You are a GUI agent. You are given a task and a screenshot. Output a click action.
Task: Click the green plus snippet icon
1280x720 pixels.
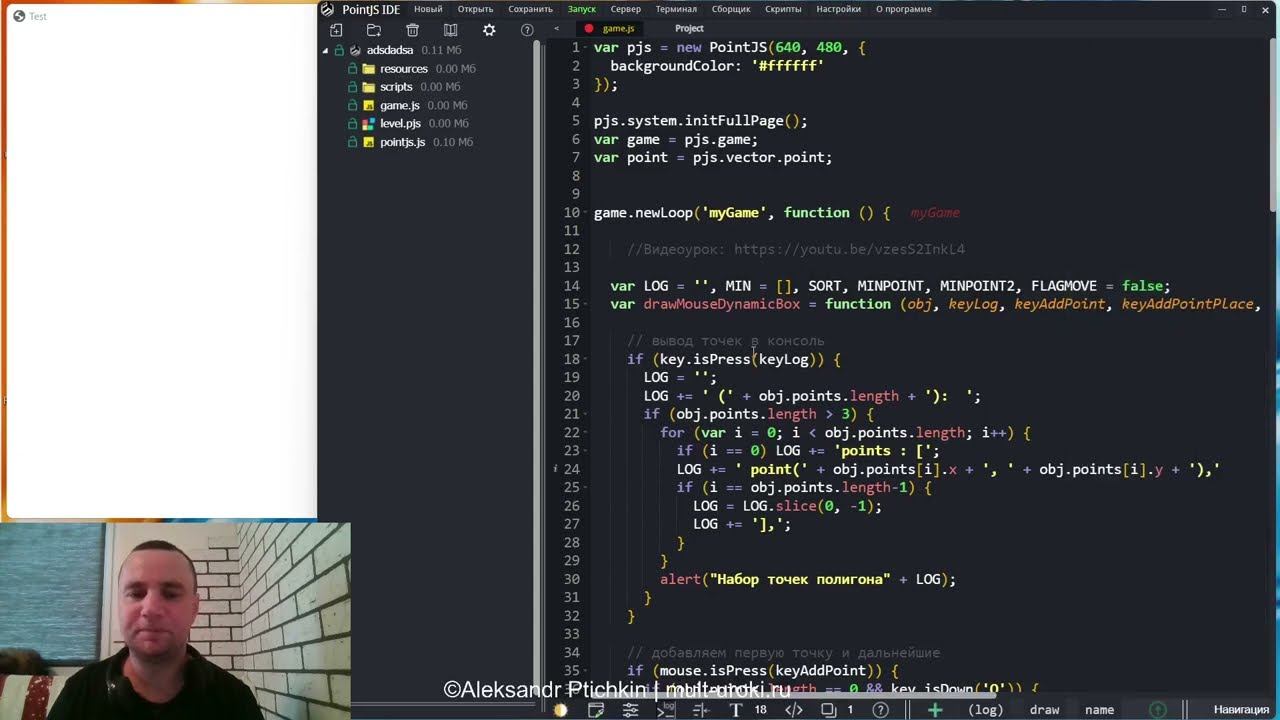tap(935, 710)
